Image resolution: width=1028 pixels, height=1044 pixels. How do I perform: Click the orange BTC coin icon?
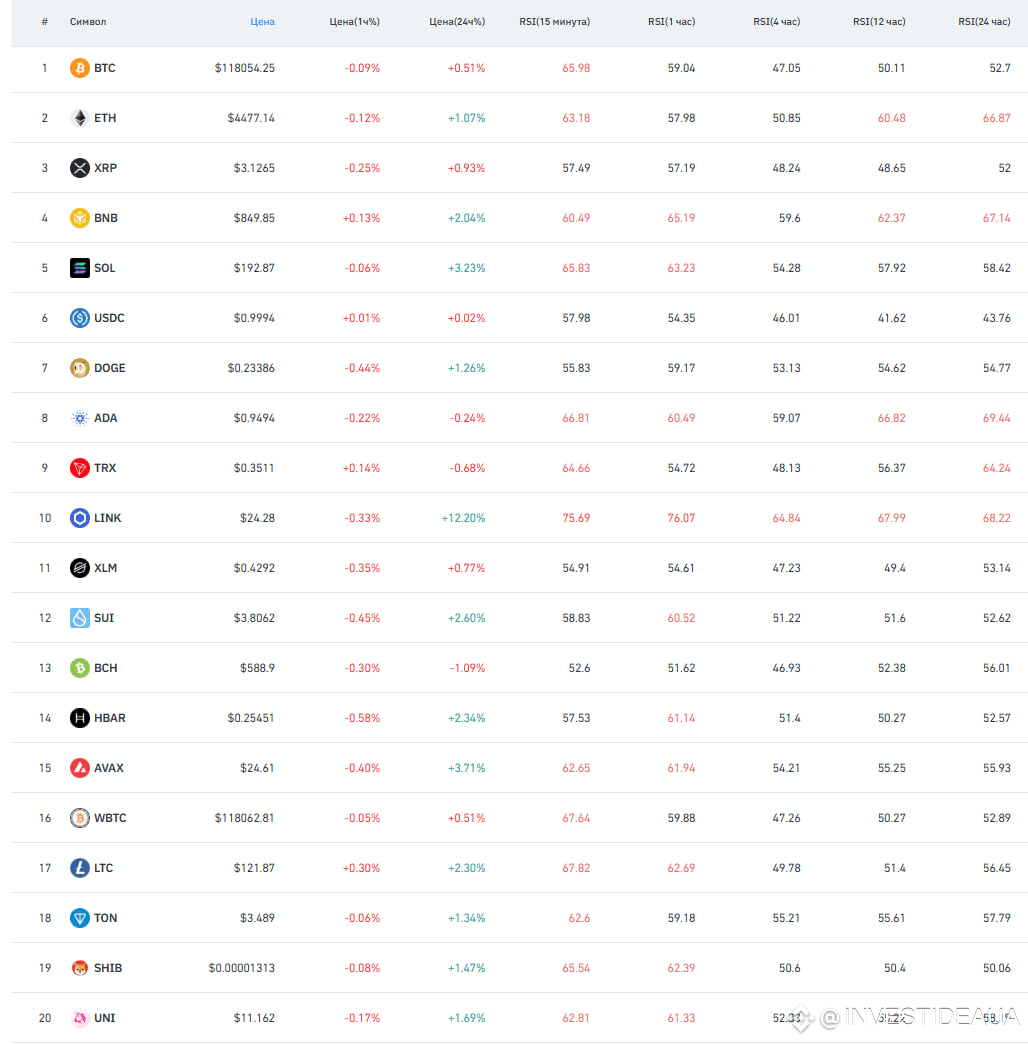pyautogui.click(x=79, y=68)
